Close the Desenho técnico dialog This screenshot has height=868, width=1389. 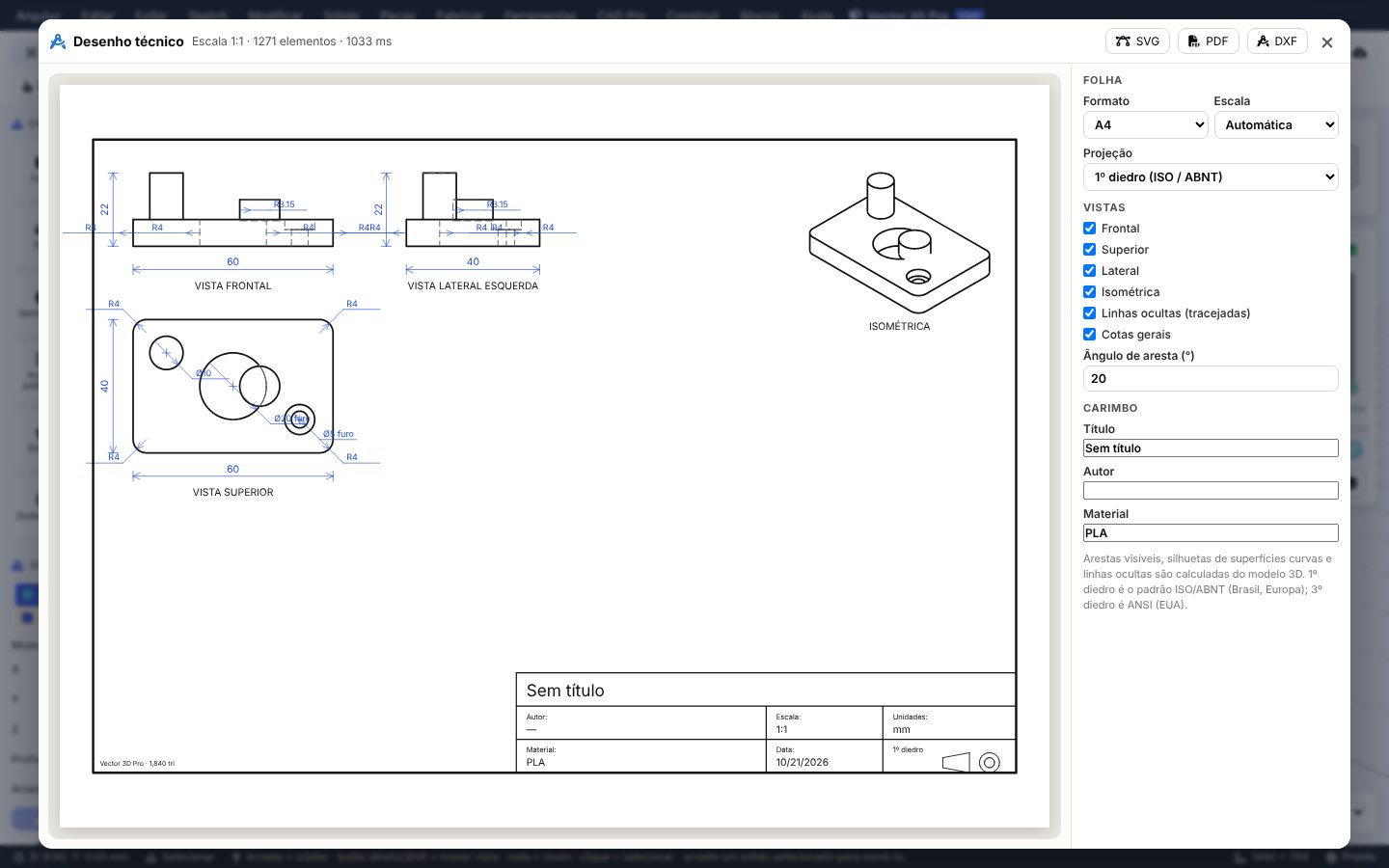(1327, 42)
